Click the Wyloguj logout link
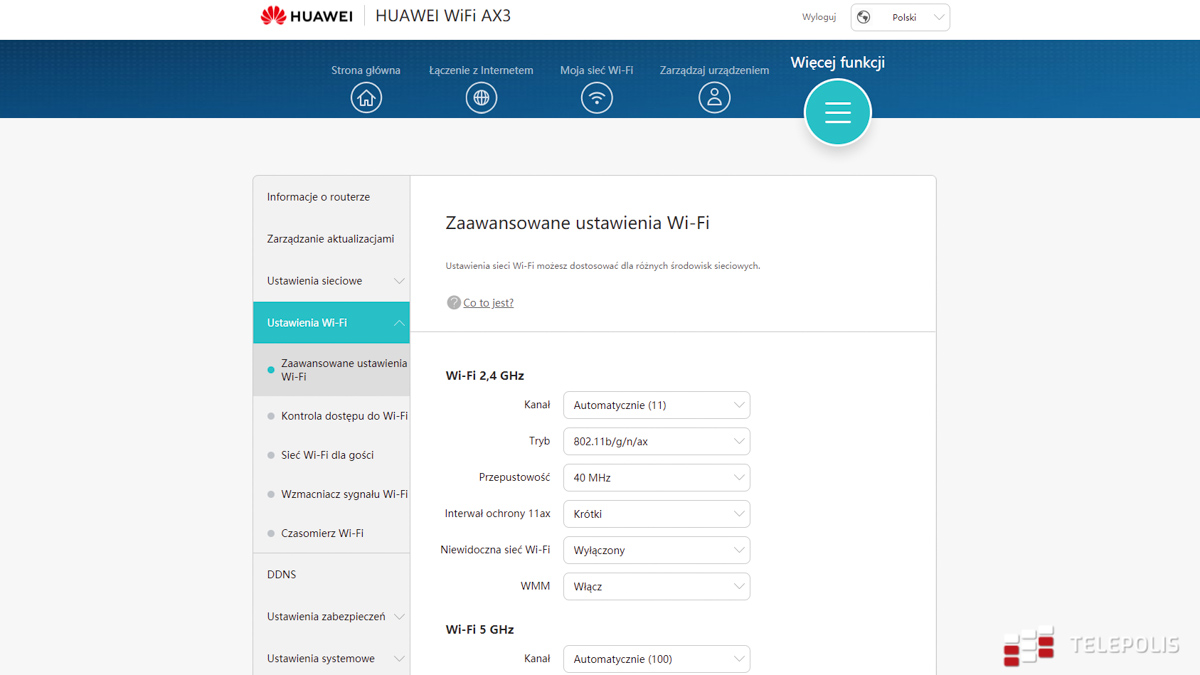This screenshot has height=675, width=1200. pos(818,17)
